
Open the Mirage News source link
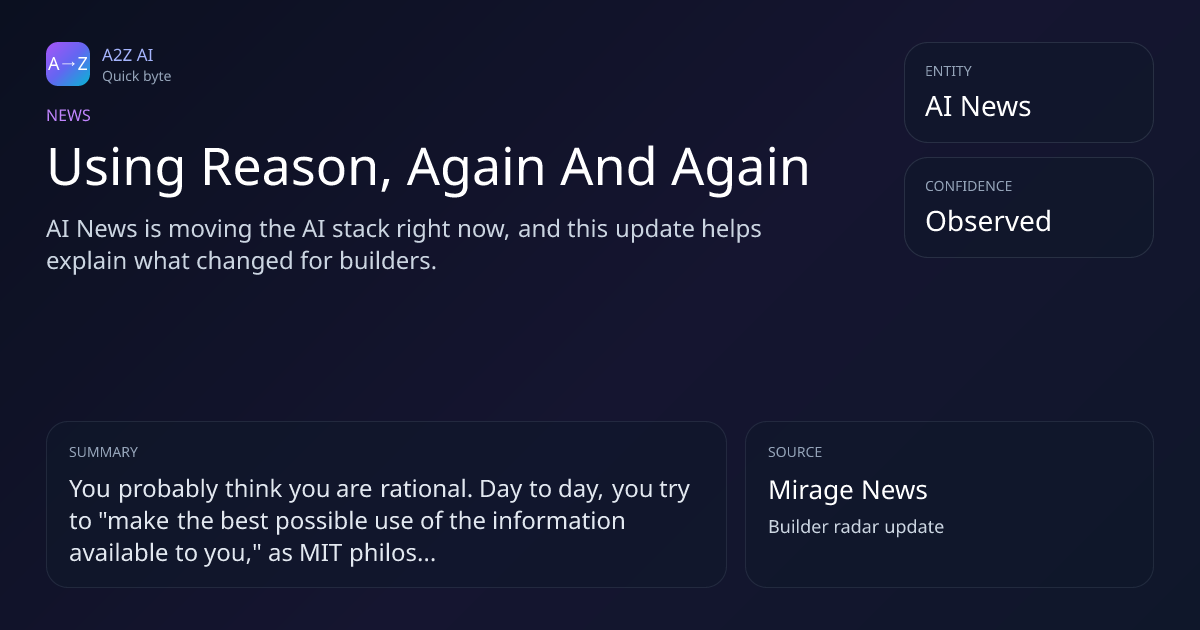pyautogui.click(x=848, y=490)
